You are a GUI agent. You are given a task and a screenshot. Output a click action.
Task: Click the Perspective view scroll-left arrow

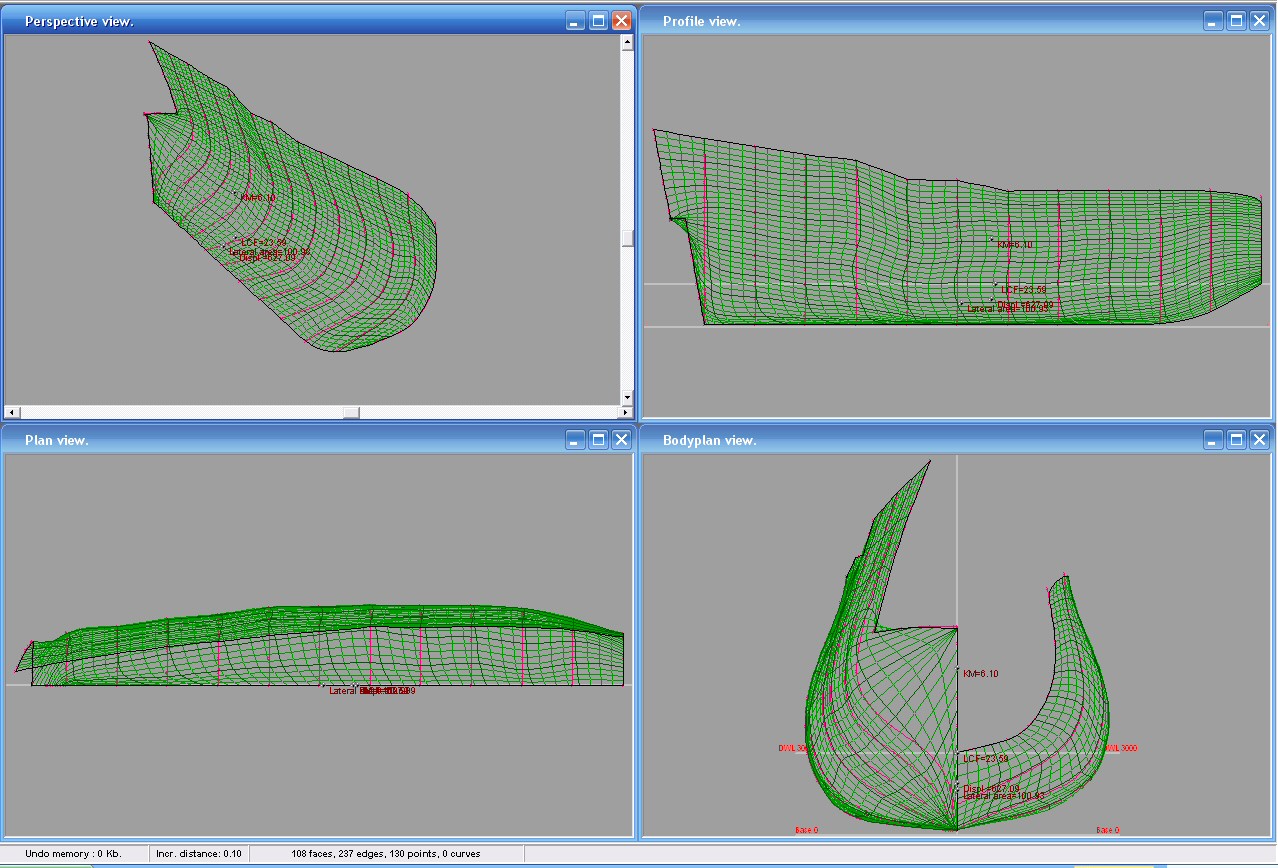pos(11,412)
